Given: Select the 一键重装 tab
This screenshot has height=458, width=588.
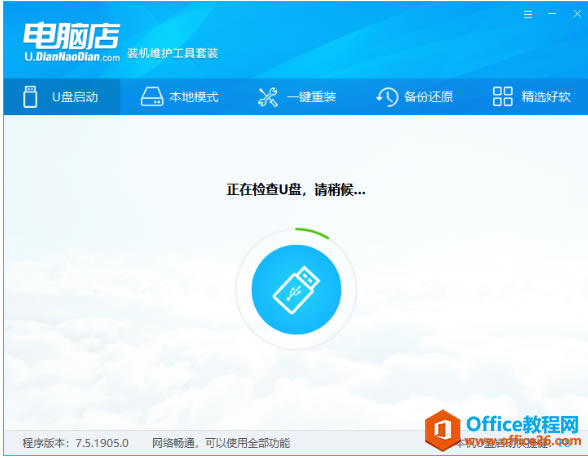Looking at the screenshot, I should (x=297, y=97).
